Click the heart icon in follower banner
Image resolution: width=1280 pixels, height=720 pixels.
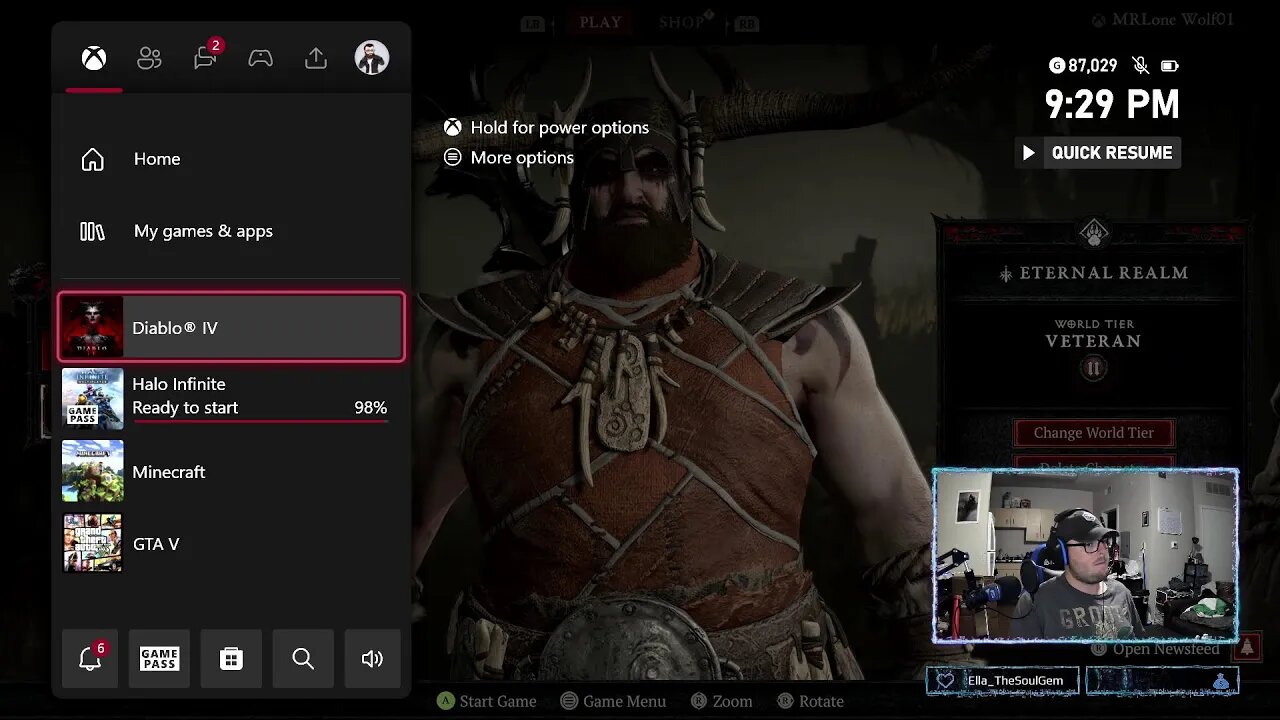[945, 681]
